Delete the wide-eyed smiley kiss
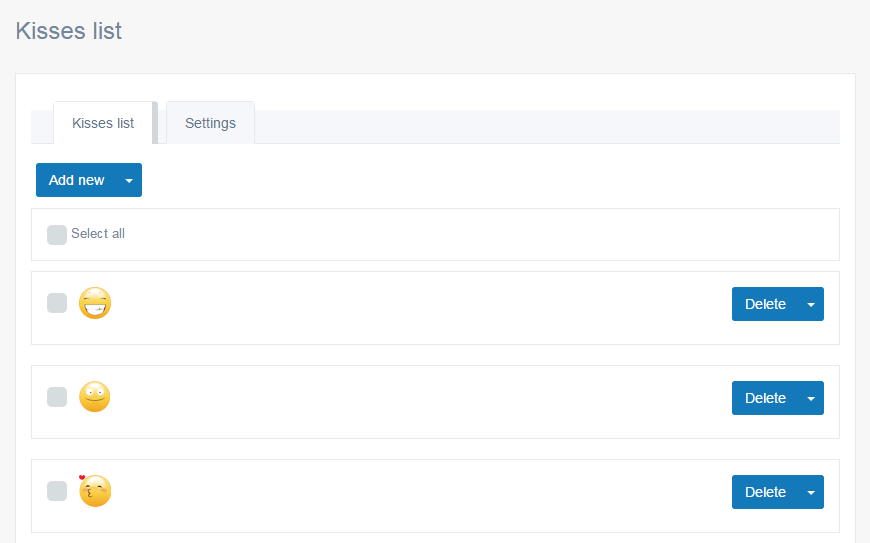Screen dimensions: 870x543 (x=765, y=398)
